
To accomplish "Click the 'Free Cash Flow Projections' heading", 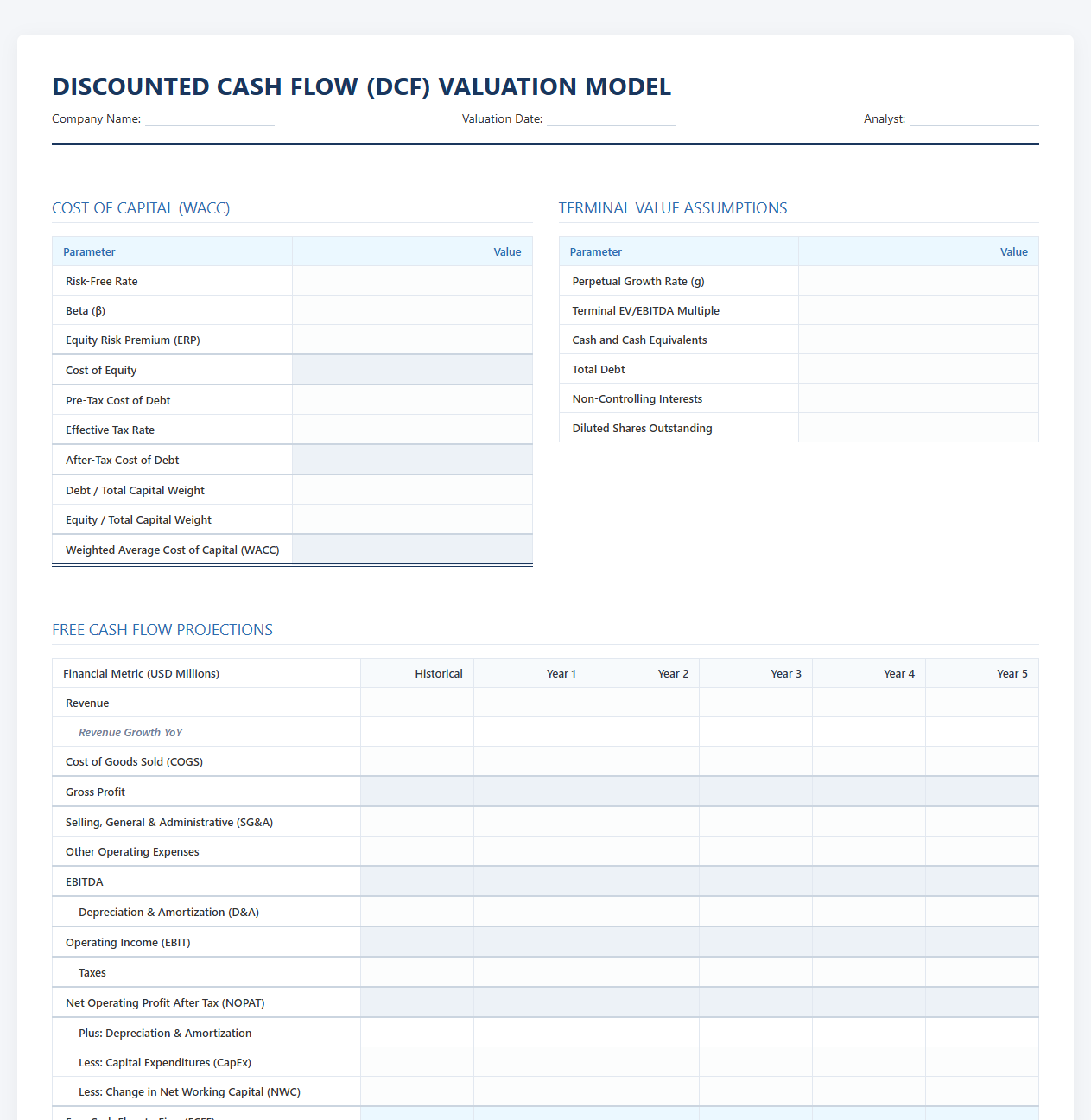I will click(x=162, y=630).
